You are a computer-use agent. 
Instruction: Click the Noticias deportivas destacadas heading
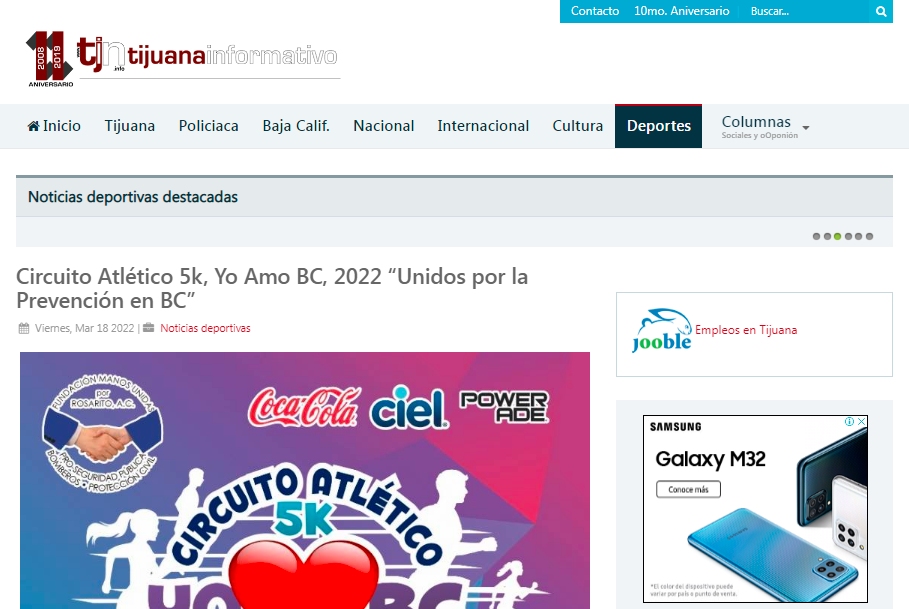click(133, 197)
